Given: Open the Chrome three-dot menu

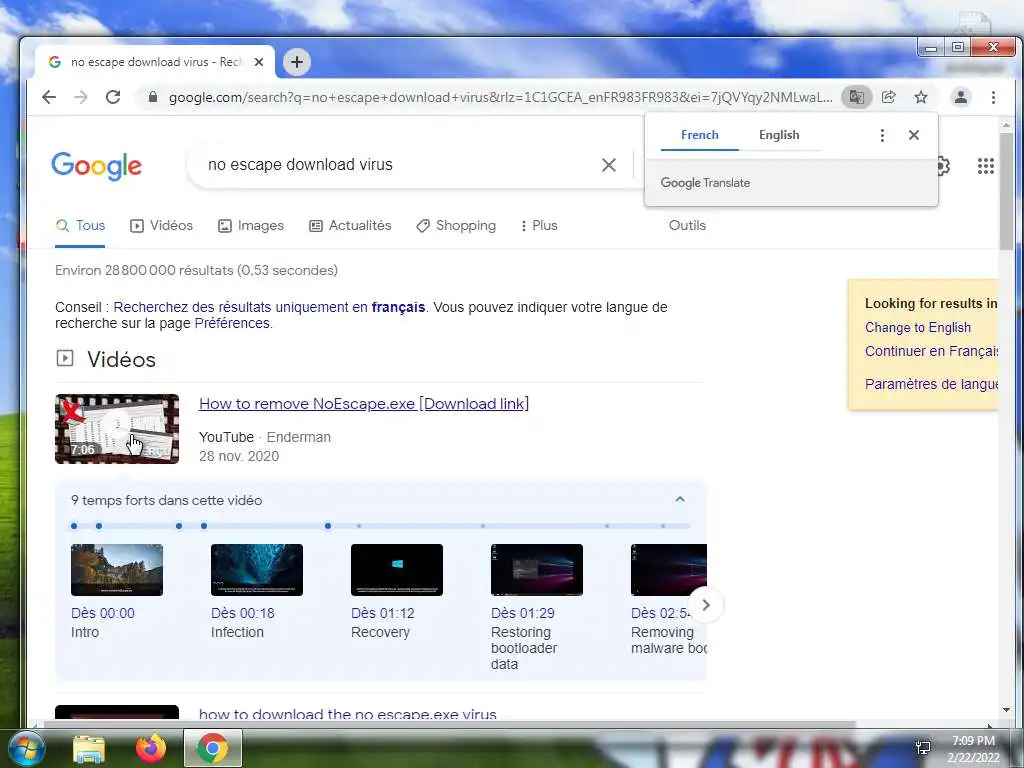Looking at the screenshot, I should point(993,97).
